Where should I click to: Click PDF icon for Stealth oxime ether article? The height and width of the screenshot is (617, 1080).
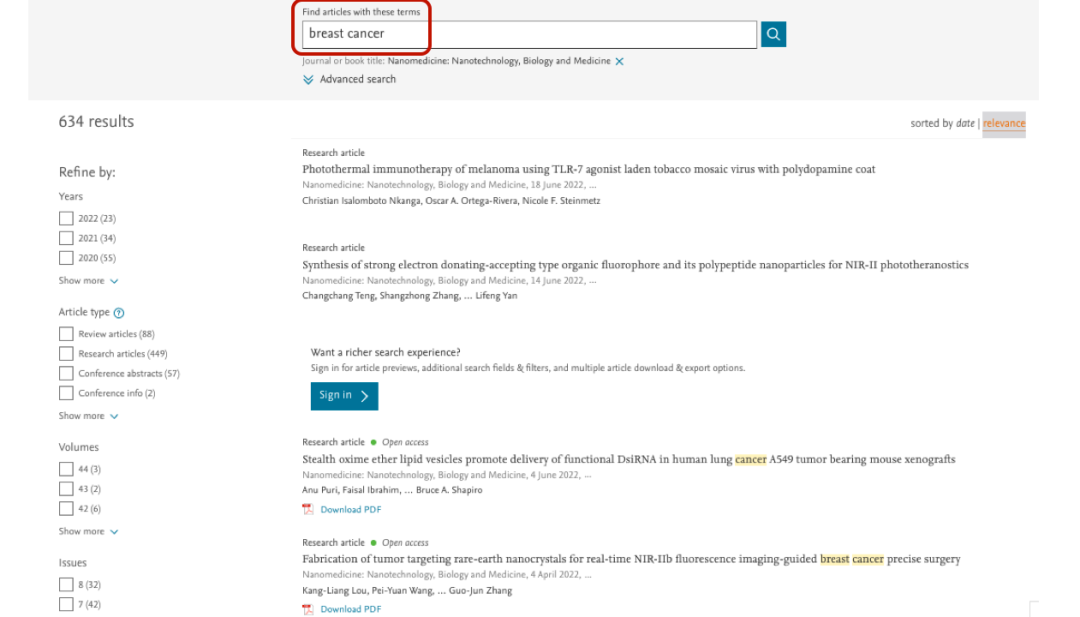click(x=308, y=509)
